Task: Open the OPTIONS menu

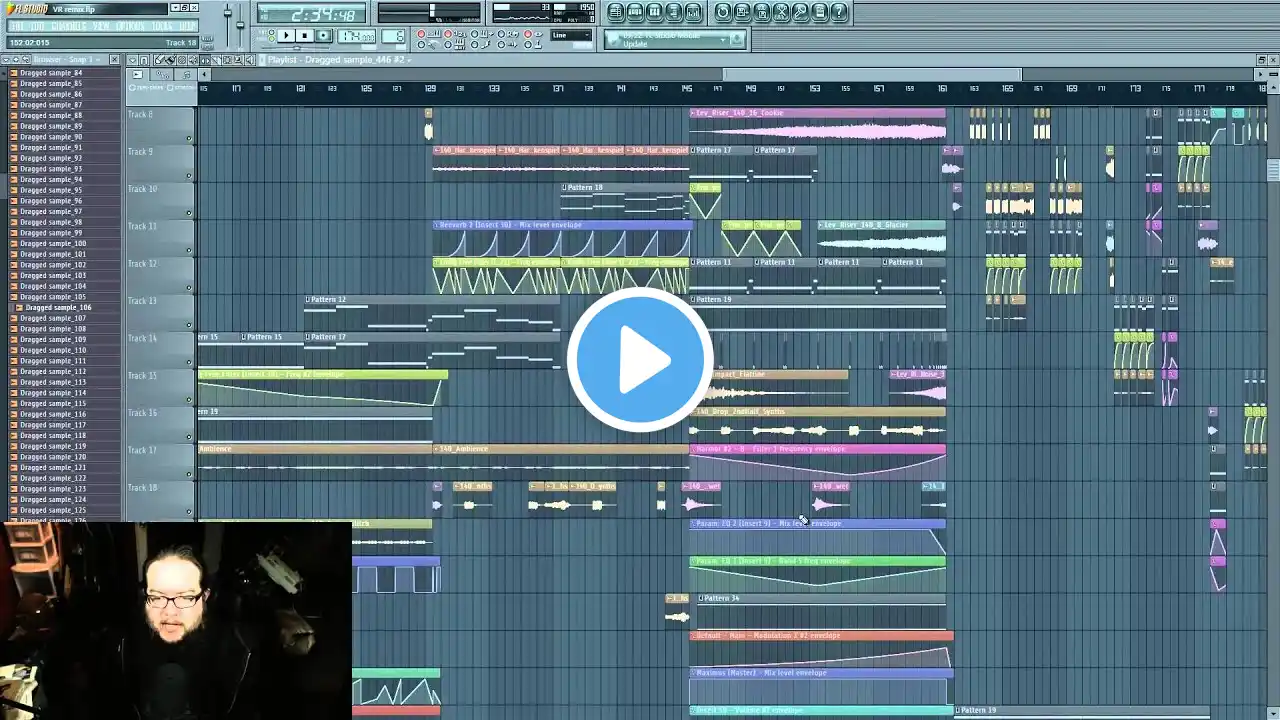Action: [130, 26]
